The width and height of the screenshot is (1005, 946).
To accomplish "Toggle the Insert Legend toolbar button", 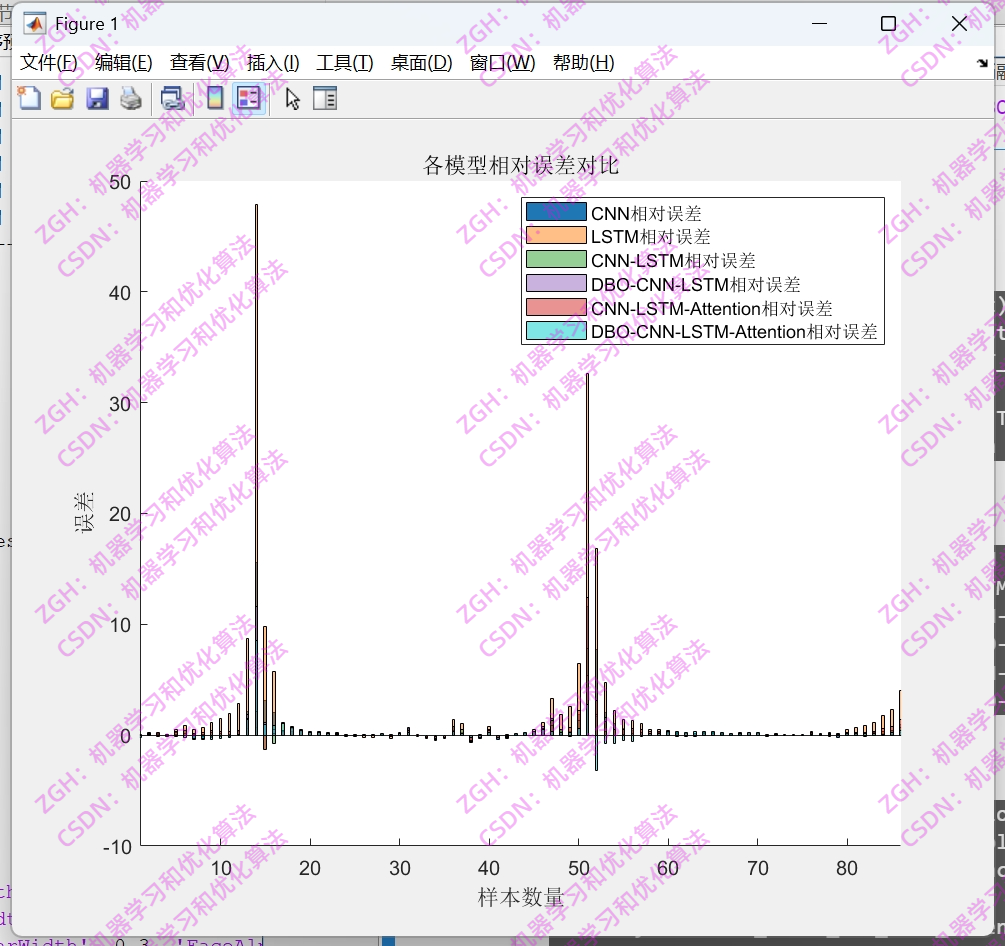I will point(249,98).
